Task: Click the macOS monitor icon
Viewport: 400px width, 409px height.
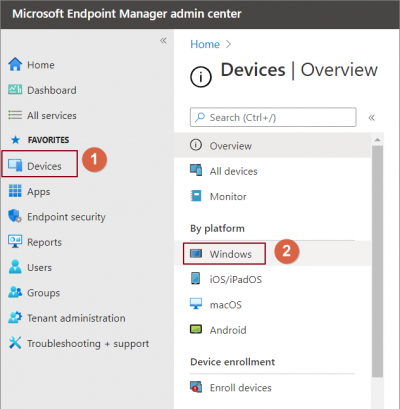Action: coord(196,304)
